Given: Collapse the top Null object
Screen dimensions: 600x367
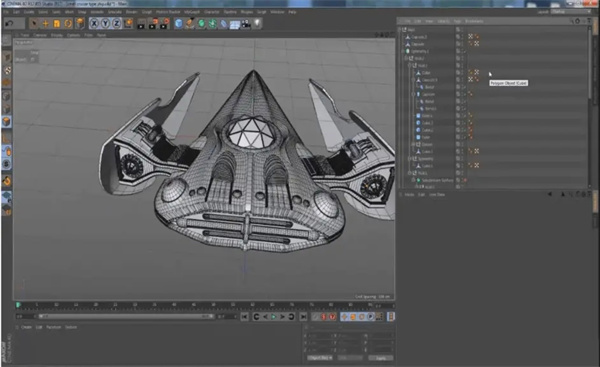Looking at the screenshot, I should (399, 29).
